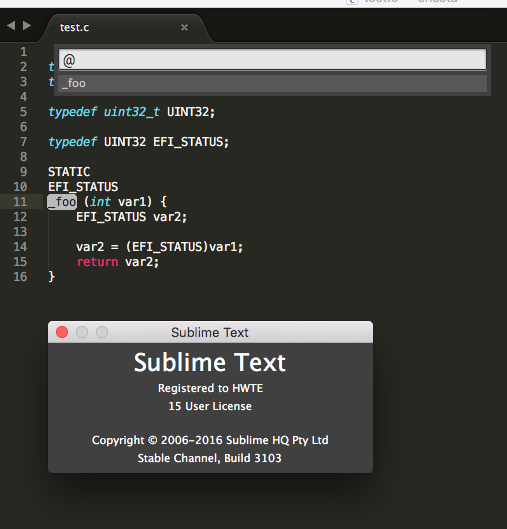Close the test.c tab
Viewport: 507px width, 529px height.
click(x=184, y=27)
